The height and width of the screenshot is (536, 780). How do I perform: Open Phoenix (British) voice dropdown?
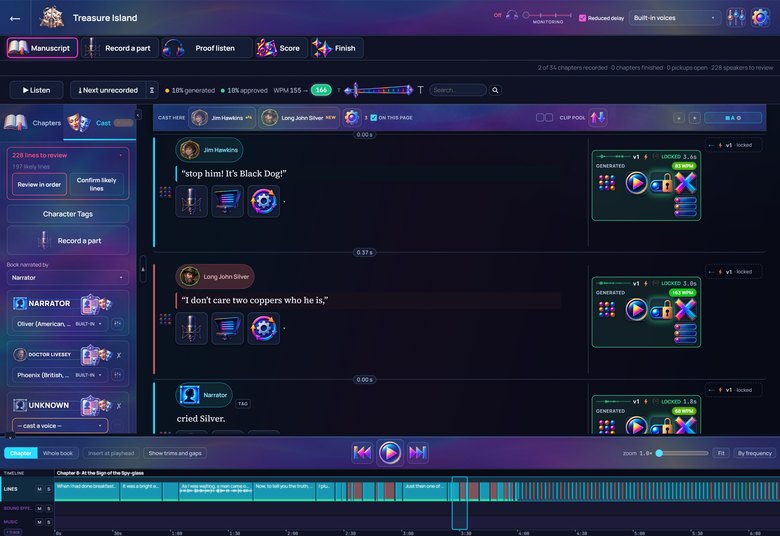(59, 375)
